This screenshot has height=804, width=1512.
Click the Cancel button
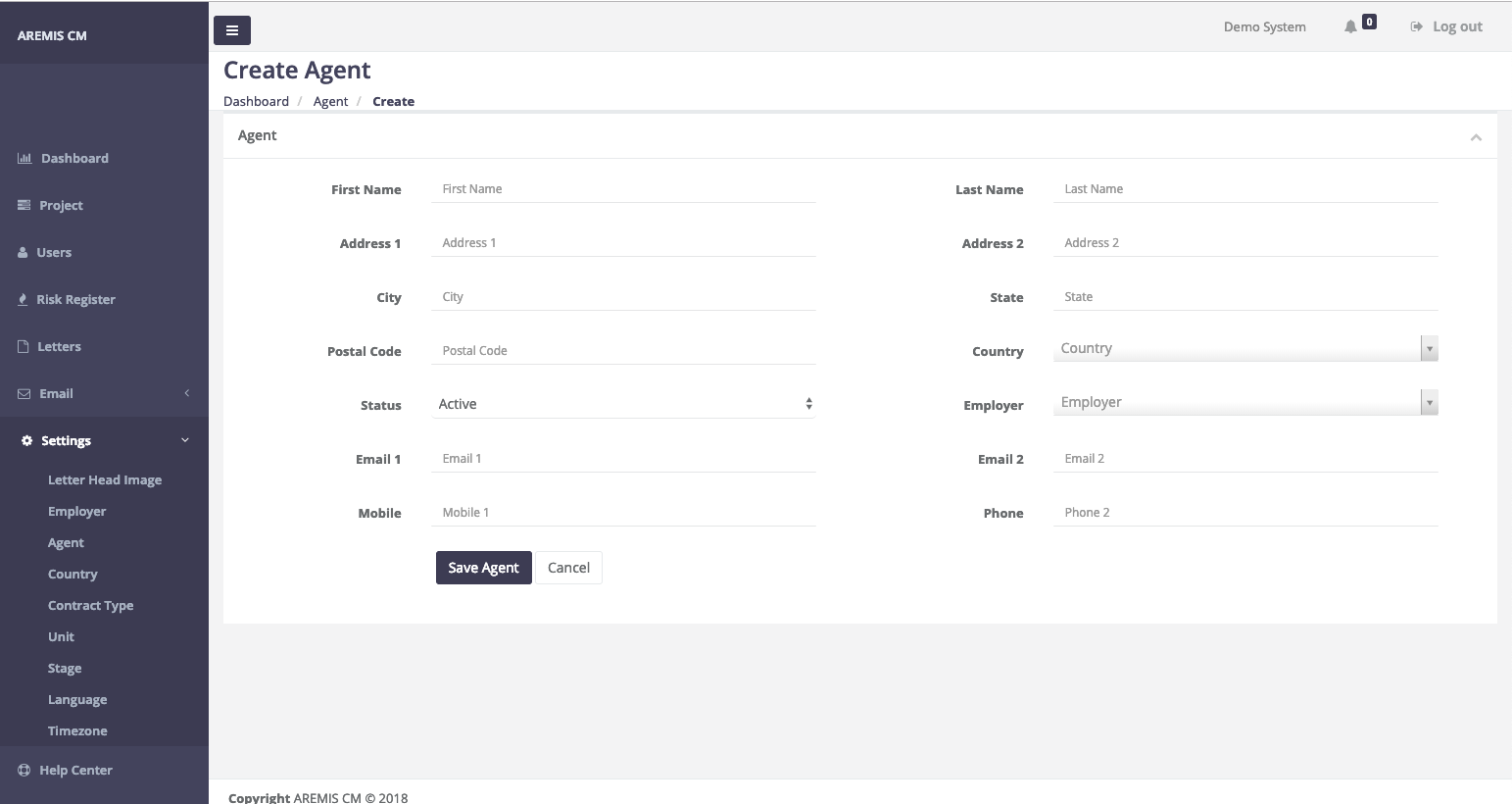568,568
